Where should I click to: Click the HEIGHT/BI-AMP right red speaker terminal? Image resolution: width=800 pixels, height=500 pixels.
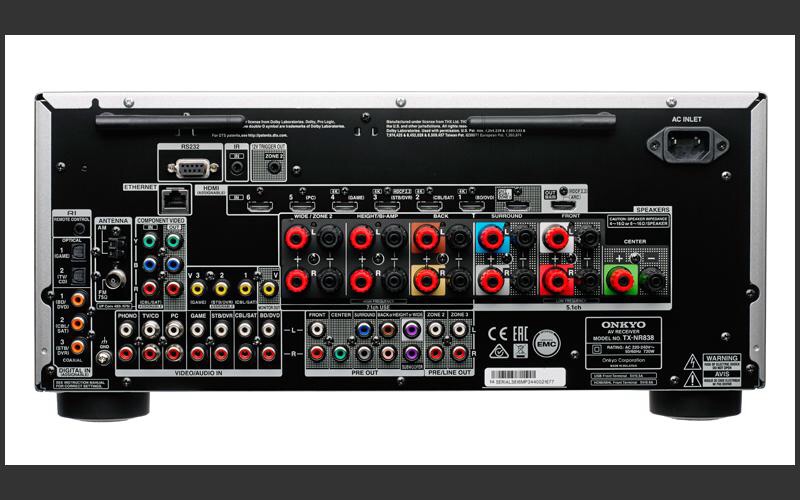point(362,281)
